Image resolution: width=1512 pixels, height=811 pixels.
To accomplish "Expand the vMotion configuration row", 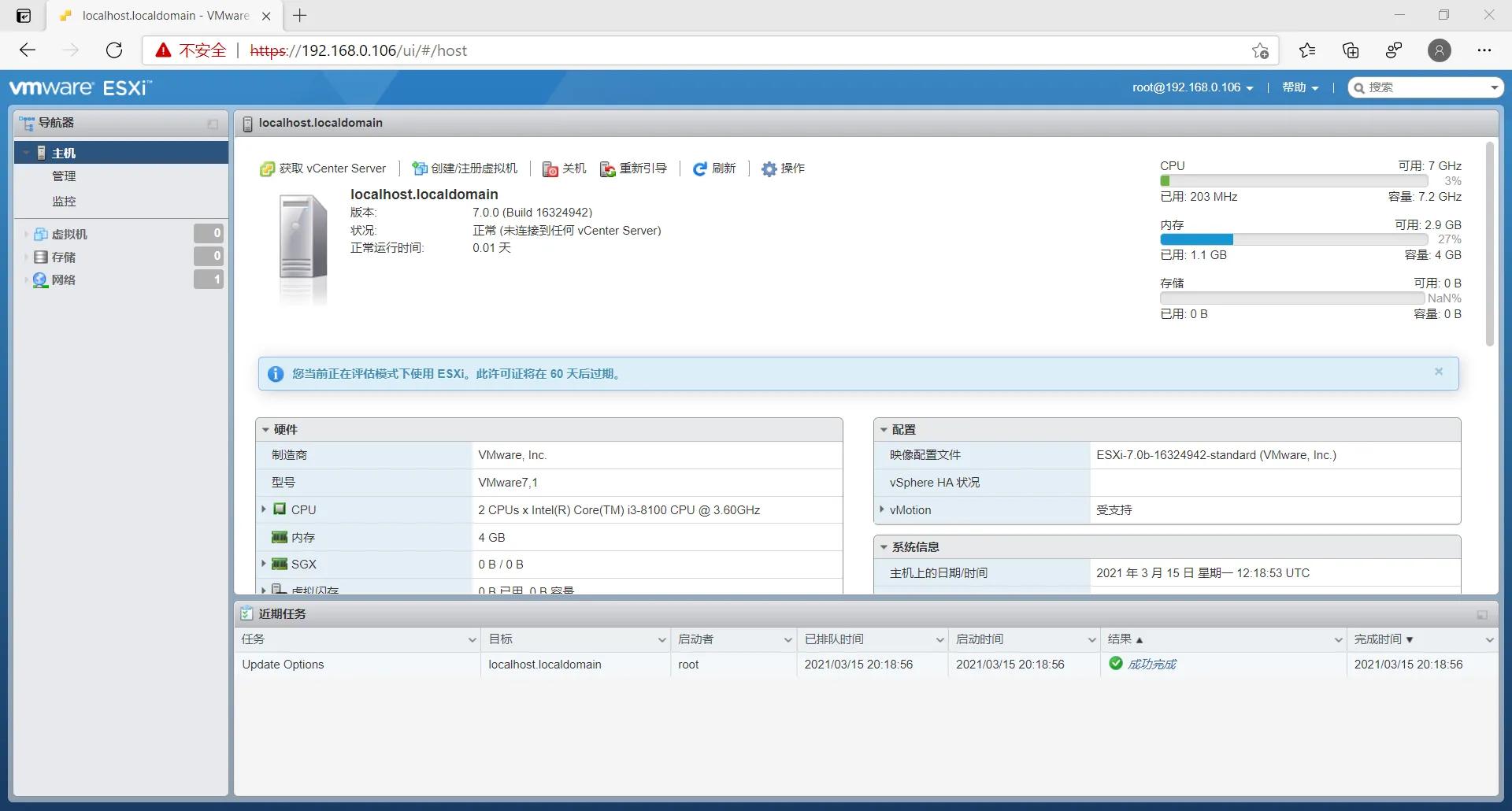I will tap(882, 509).
